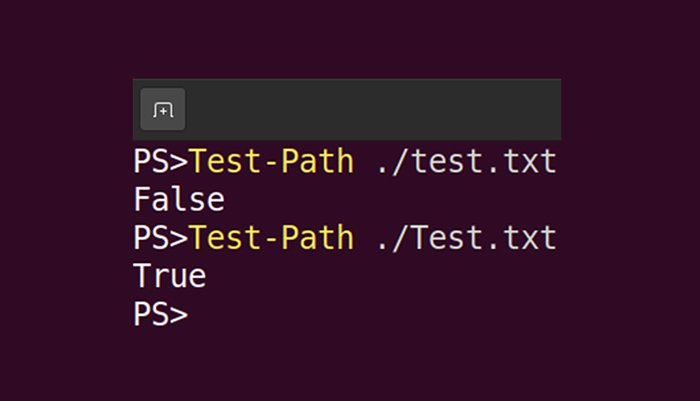Select the False output line
Image resolution: width=700 pixels, height=401 pixels.
(x=179, y=200)
